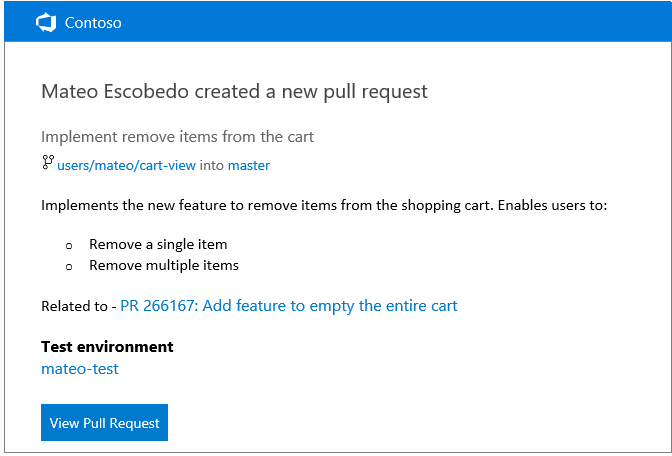Click the word "into" between branch names
The height and width of the screenshot is (456, 672).
pos(212,165)
